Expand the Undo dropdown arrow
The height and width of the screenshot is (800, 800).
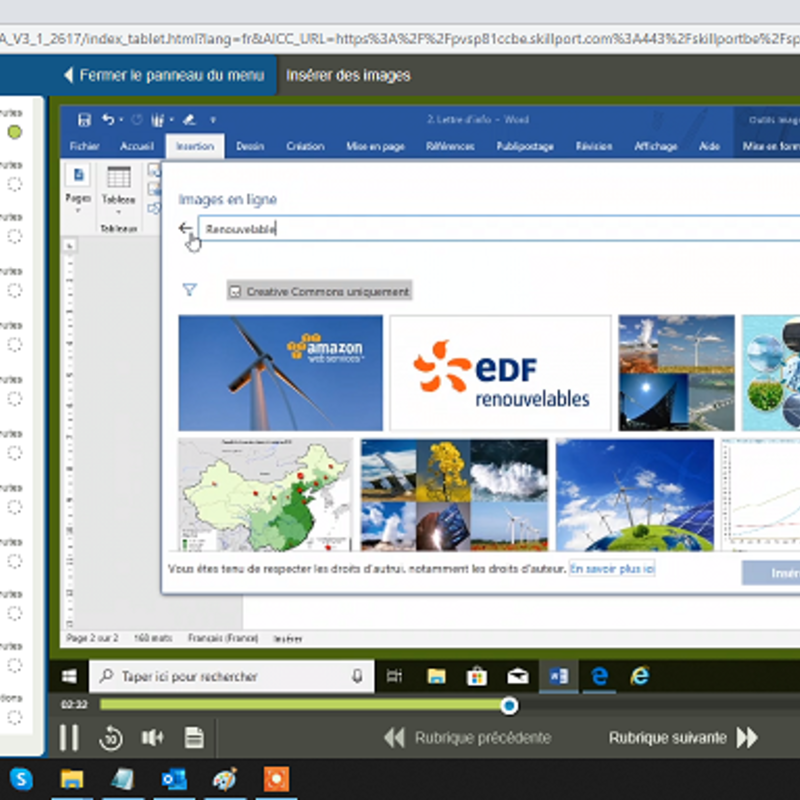(x=121, y=120)
